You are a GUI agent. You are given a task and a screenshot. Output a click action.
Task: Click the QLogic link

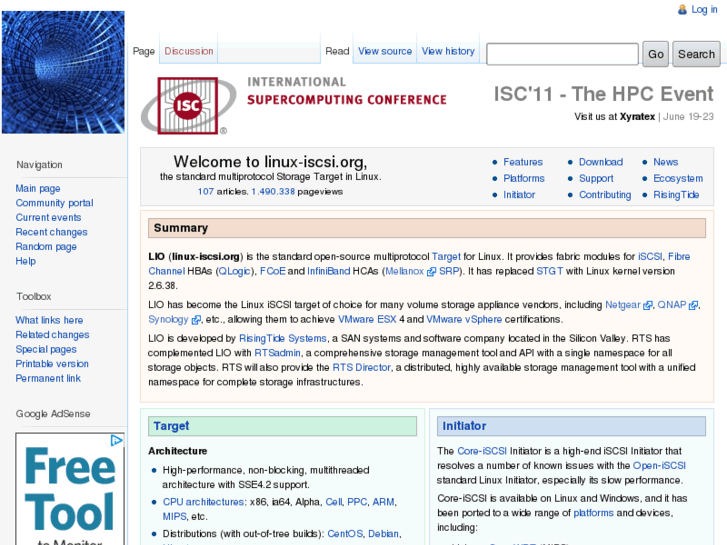click(x=234, y=271)
